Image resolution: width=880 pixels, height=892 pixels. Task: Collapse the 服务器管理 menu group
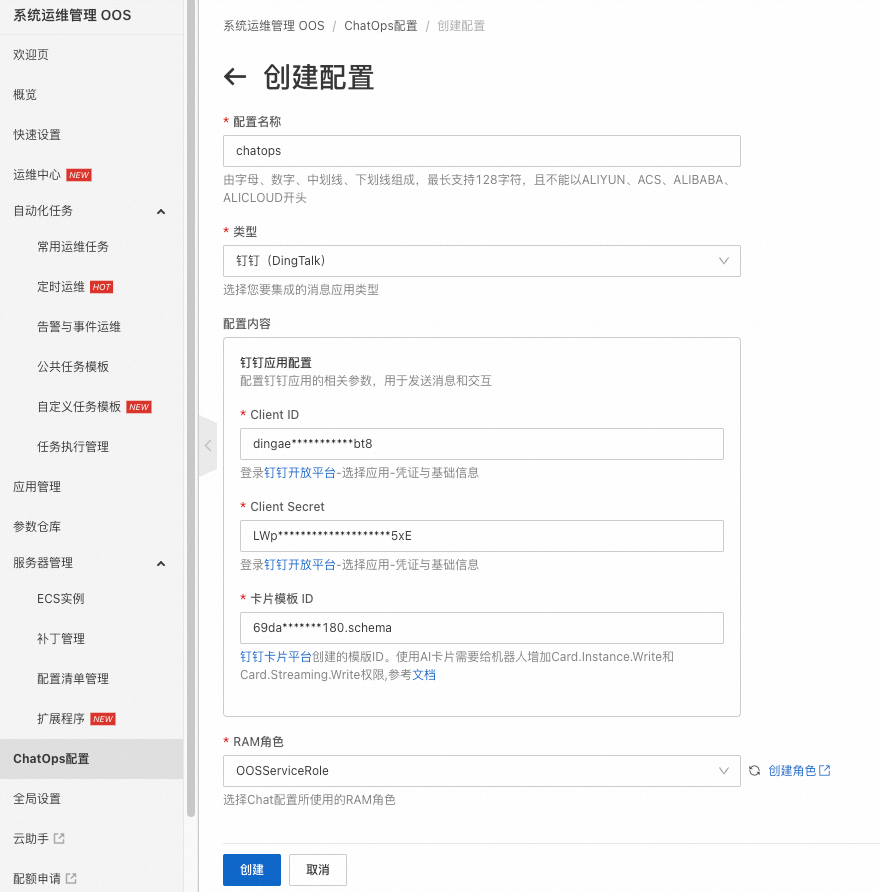161,564
